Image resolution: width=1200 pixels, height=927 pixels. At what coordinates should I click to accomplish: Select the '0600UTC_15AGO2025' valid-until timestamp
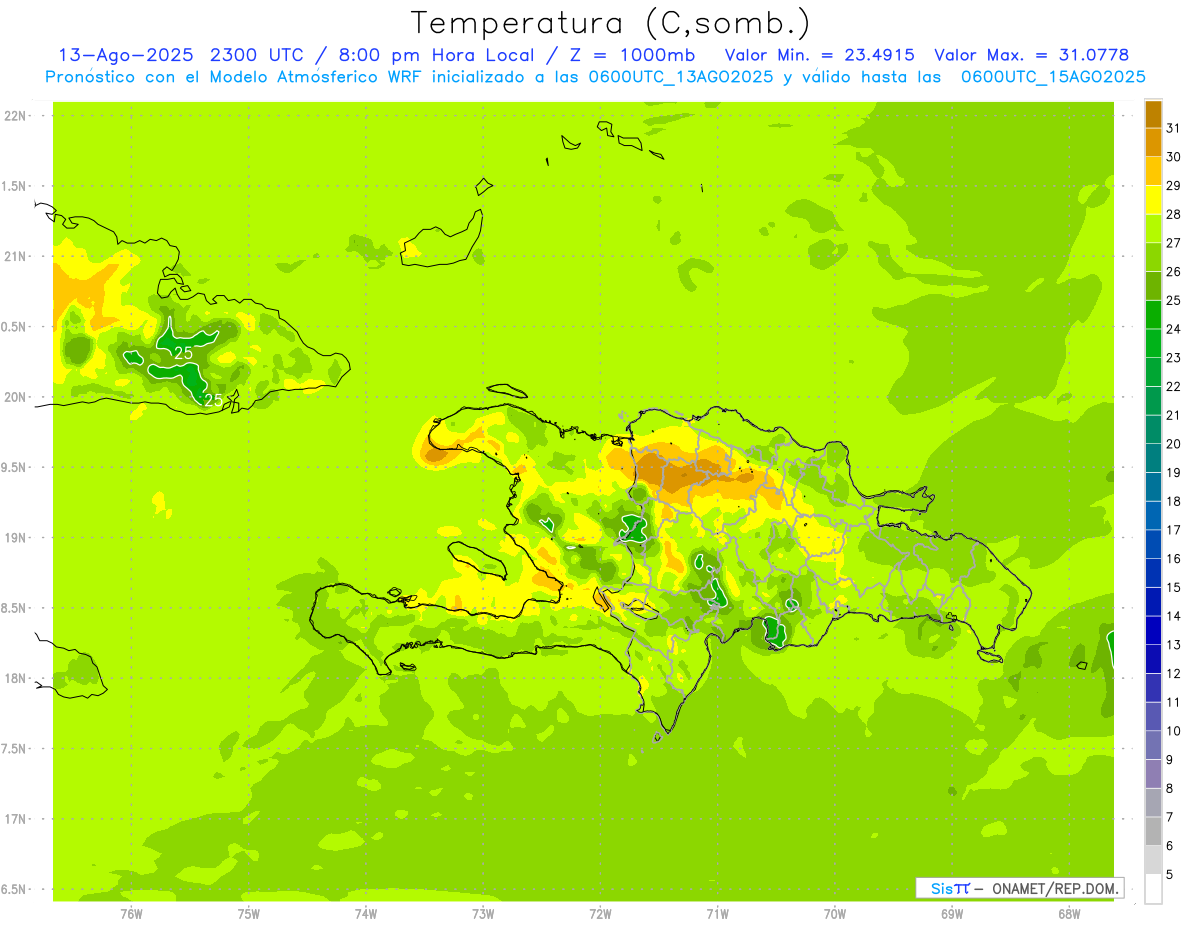(x=1053, y=77)
